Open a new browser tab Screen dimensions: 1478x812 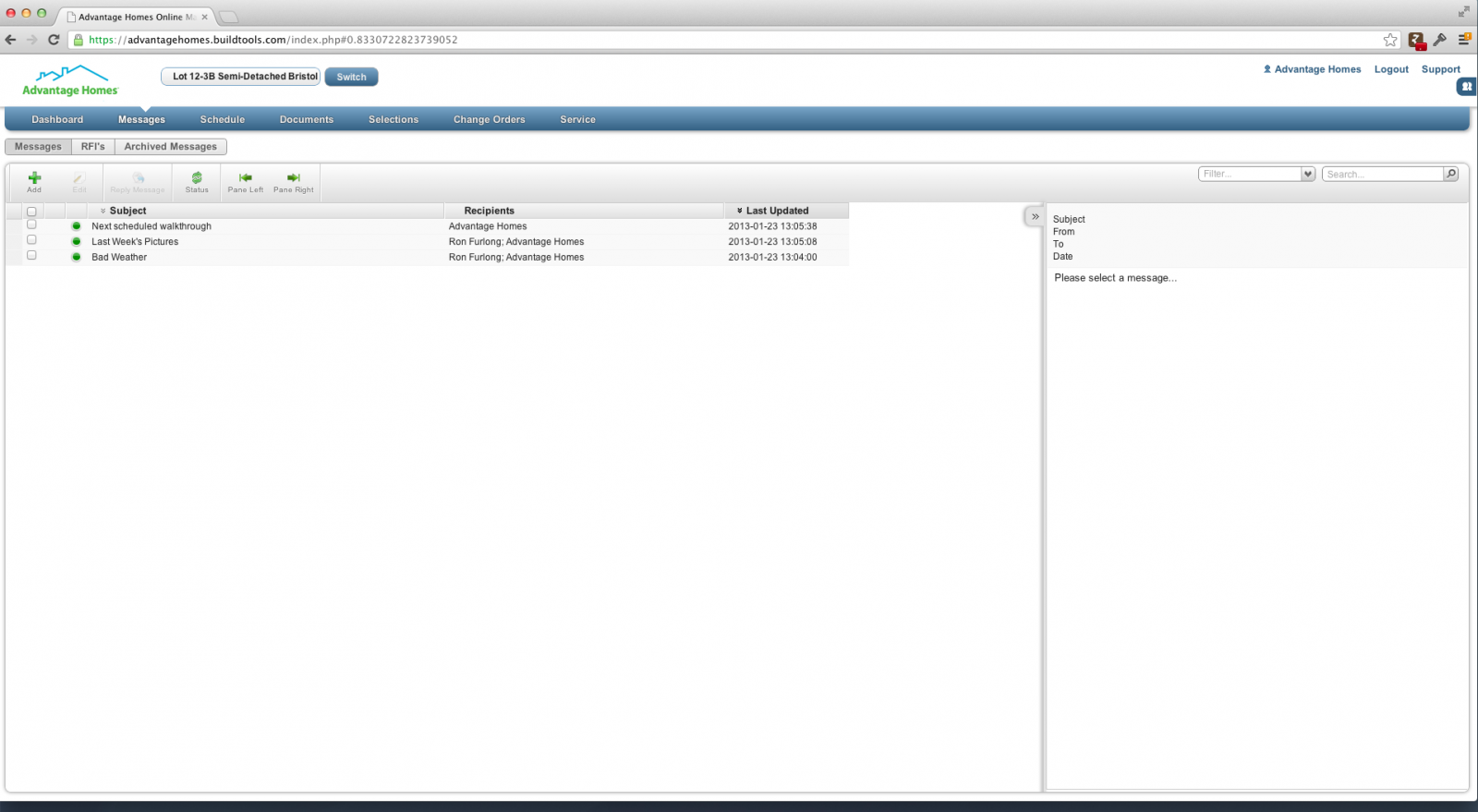coord(228,17)
